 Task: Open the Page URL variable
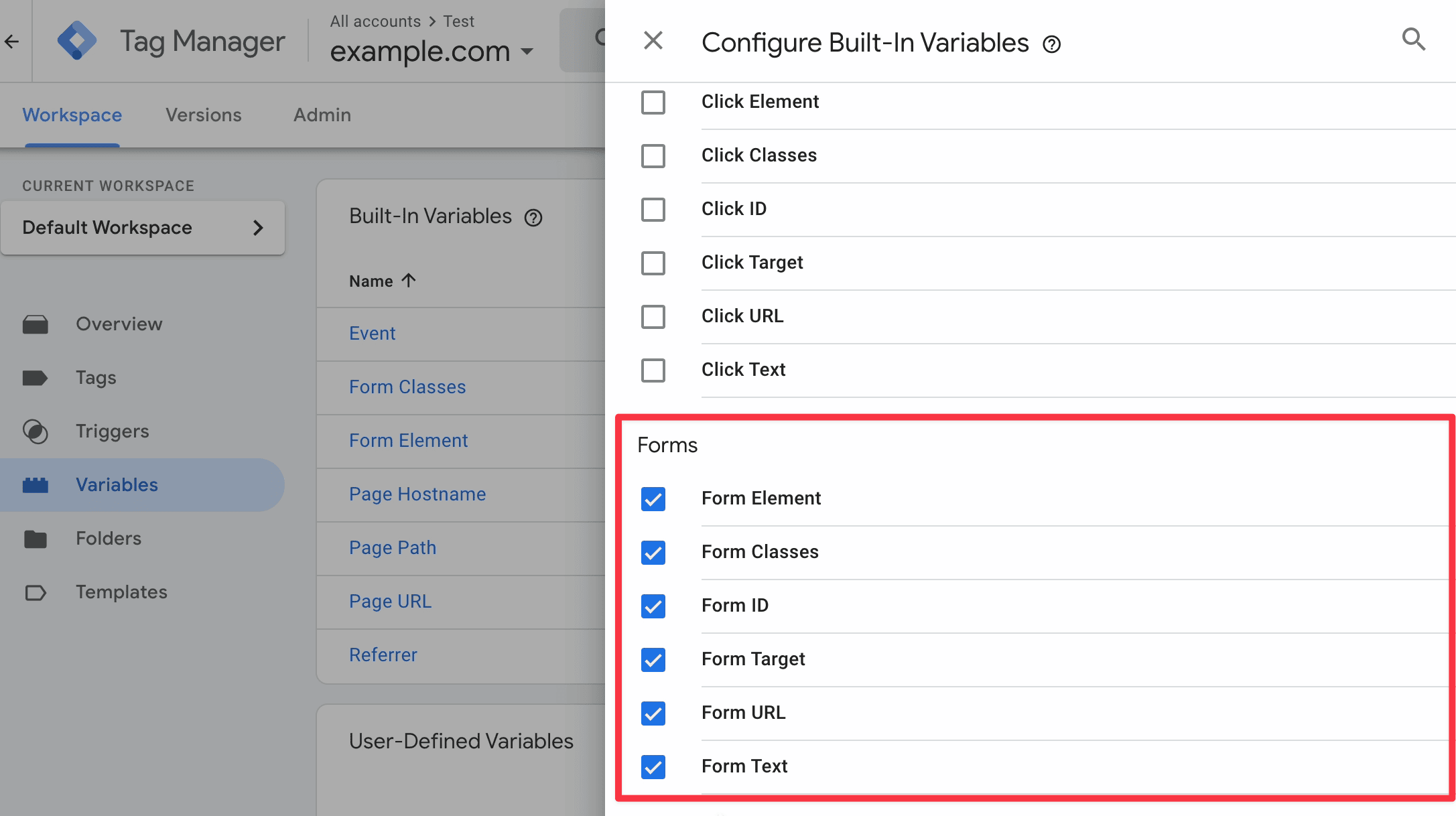(391, 602)
